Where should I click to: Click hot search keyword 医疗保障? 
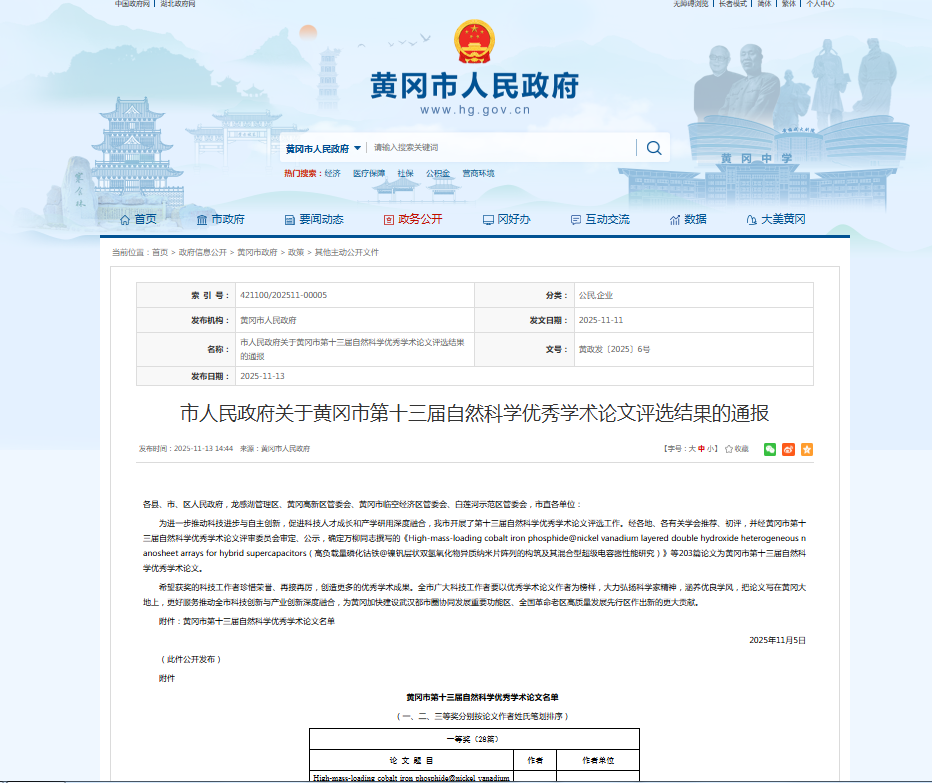click(x=368, y=174)
